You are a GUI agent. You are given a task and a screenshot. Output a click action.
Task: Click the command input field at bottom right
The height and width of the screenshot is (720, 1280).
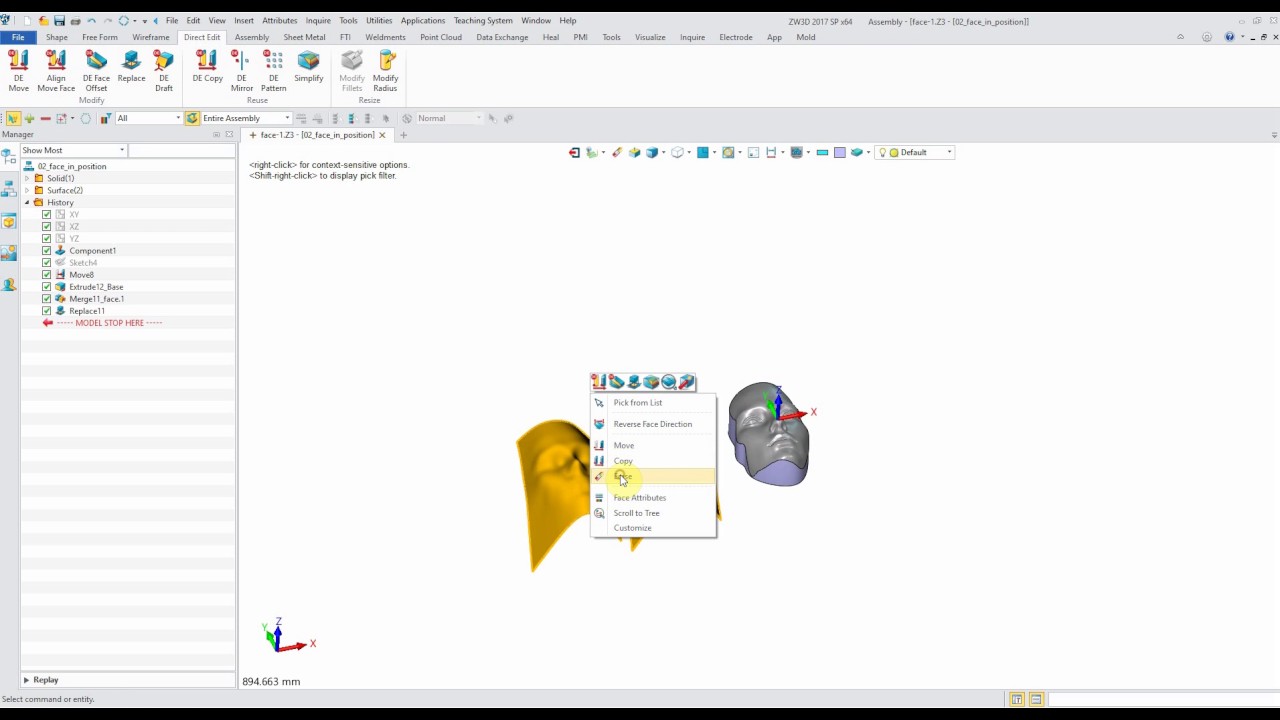1163,699
